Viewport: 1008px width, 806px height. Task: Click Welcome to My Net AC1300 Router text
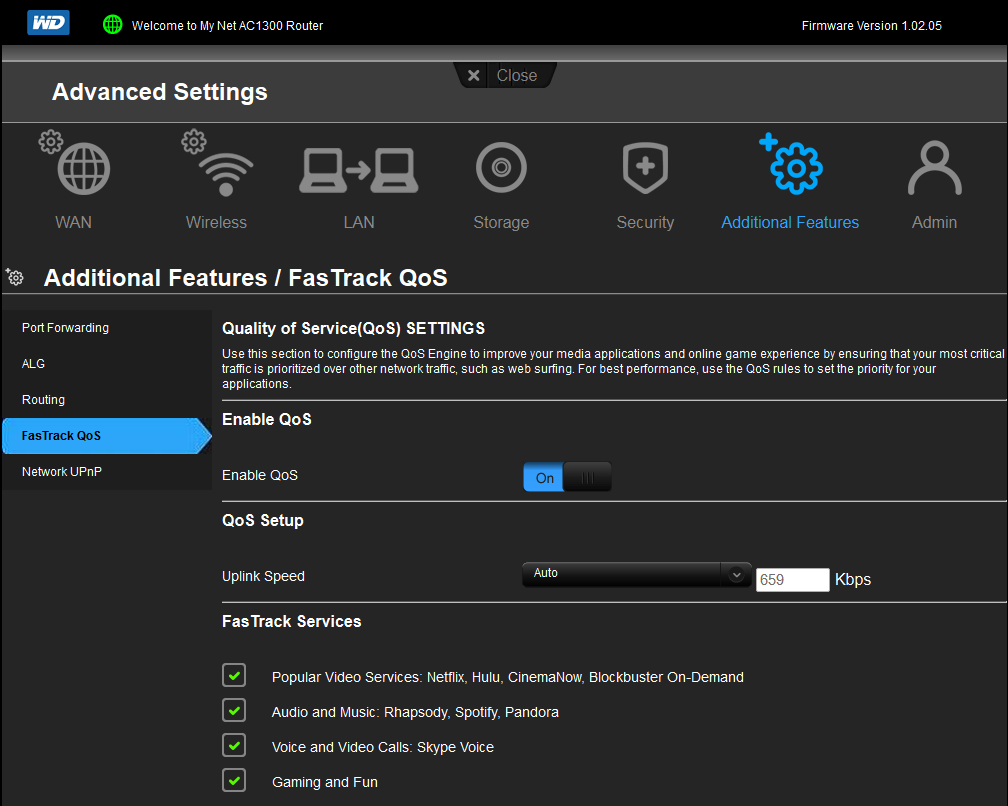[228, 26]
